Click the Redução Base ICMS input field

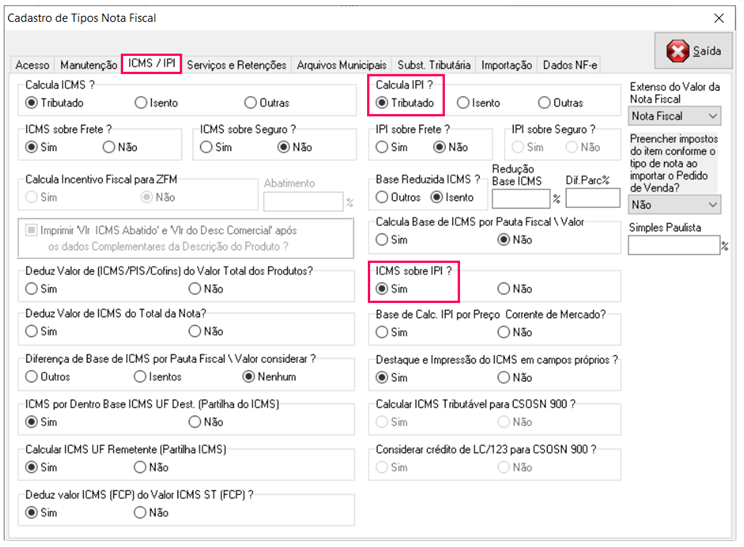[x=521, y=197]
